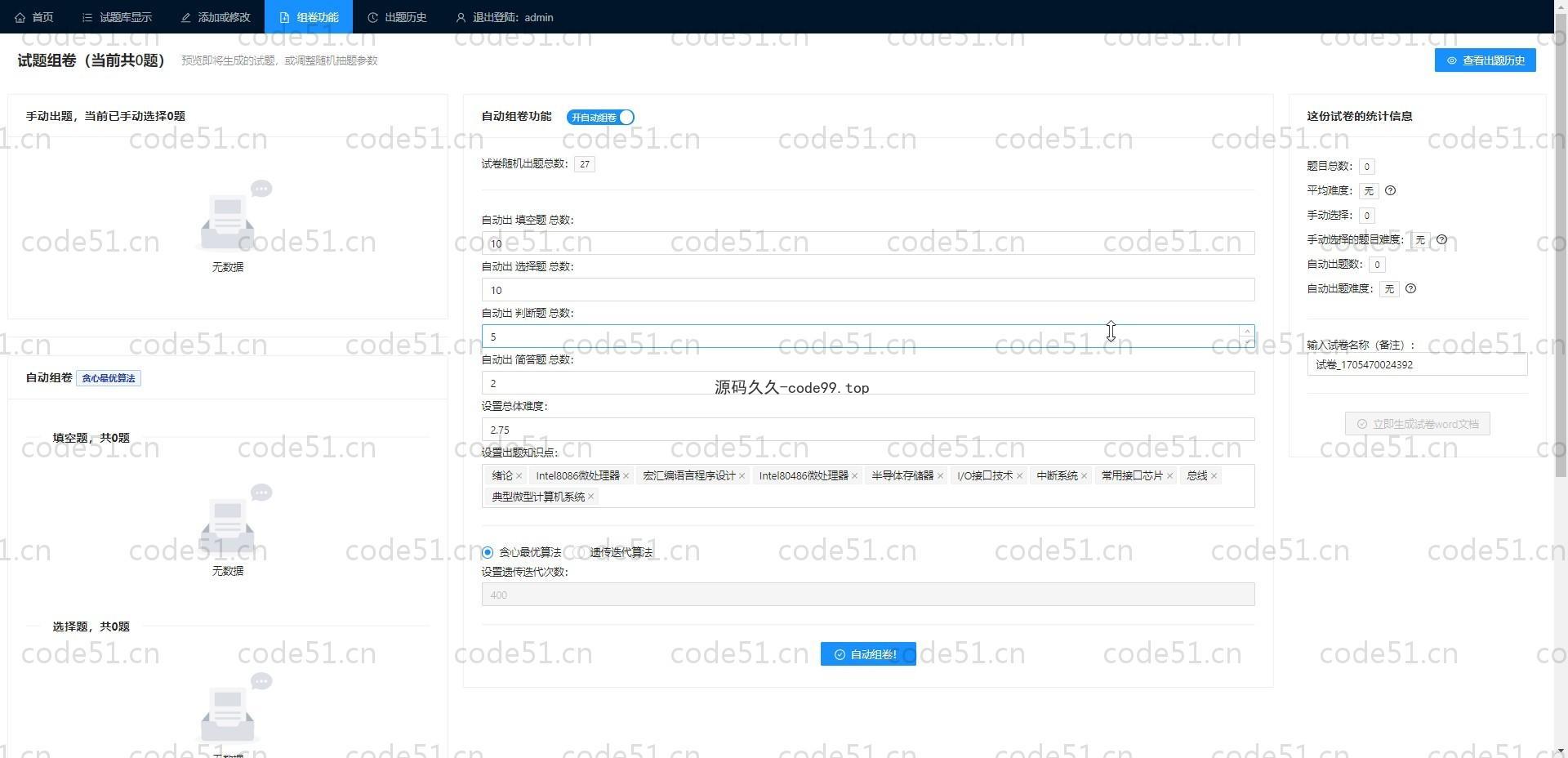Click help icon next to 平均难度

(1391, 190)
